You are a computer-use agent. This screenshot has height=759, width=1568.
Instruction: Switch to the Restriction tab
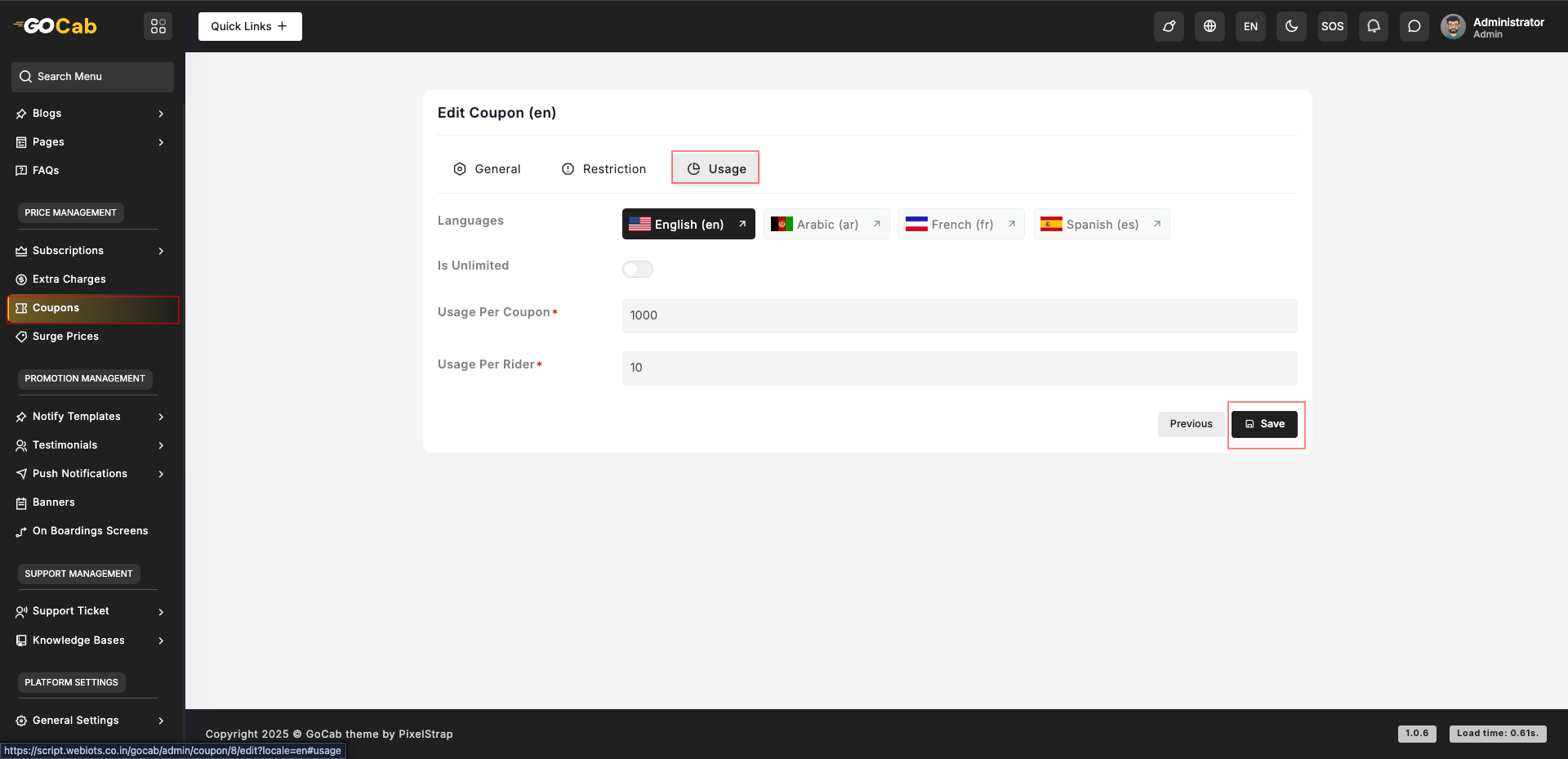tap(604, 169)
